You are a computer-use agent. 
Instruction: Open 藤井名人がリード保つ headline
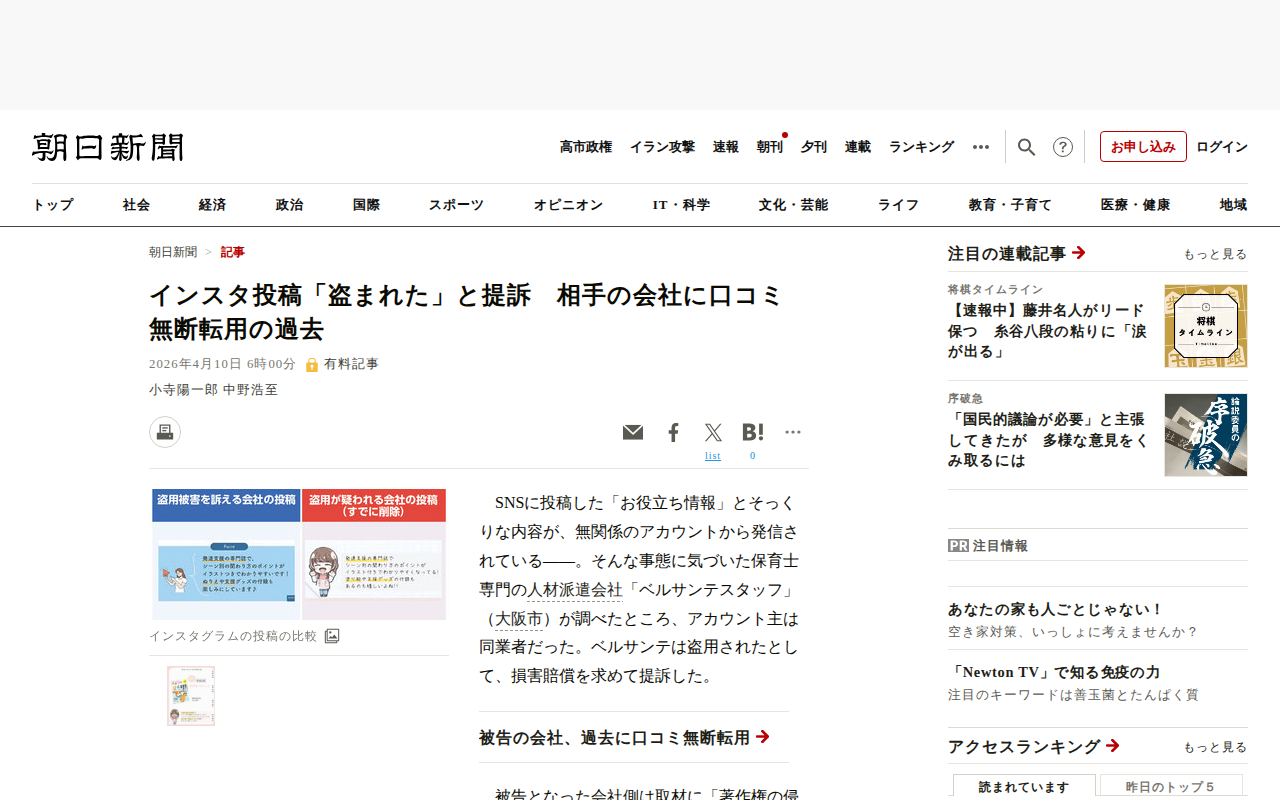pos(1048,330)
